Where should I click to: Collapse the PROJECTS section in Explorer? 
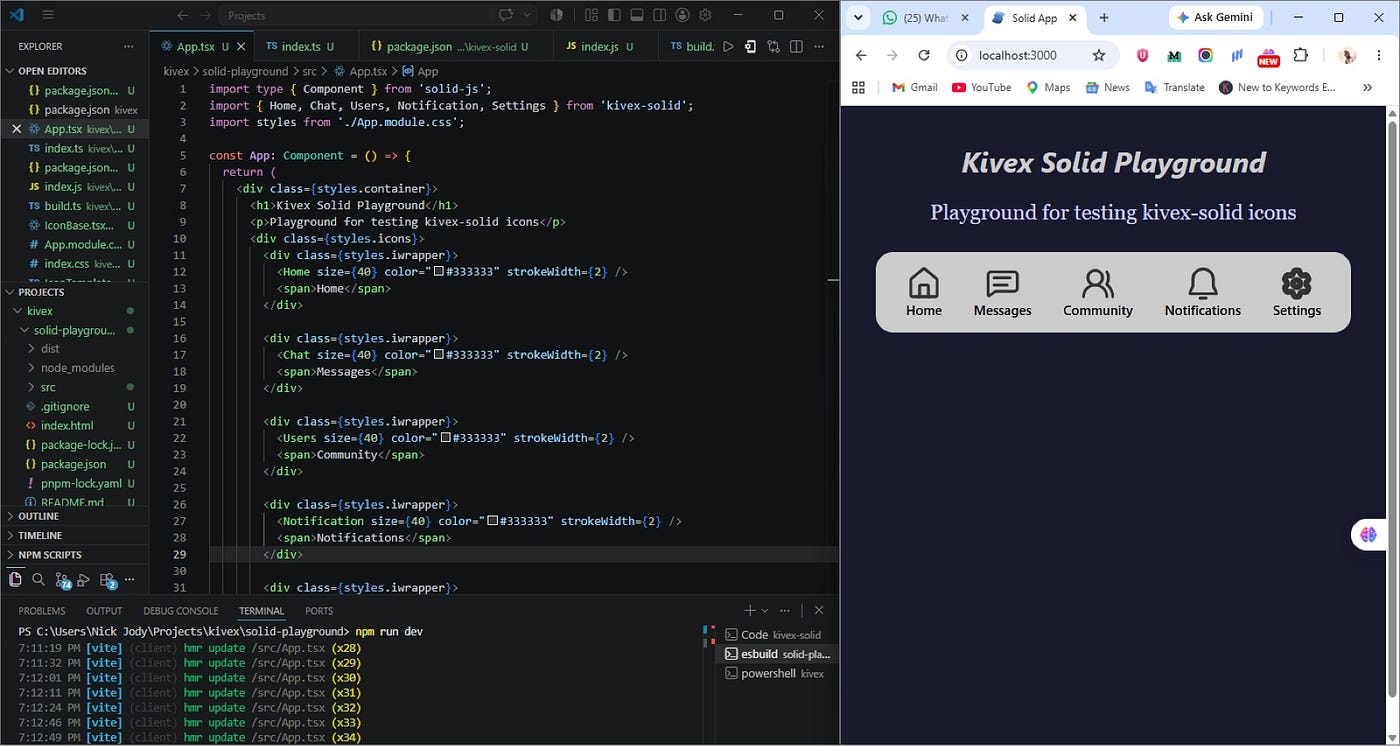tap(74, 292)
